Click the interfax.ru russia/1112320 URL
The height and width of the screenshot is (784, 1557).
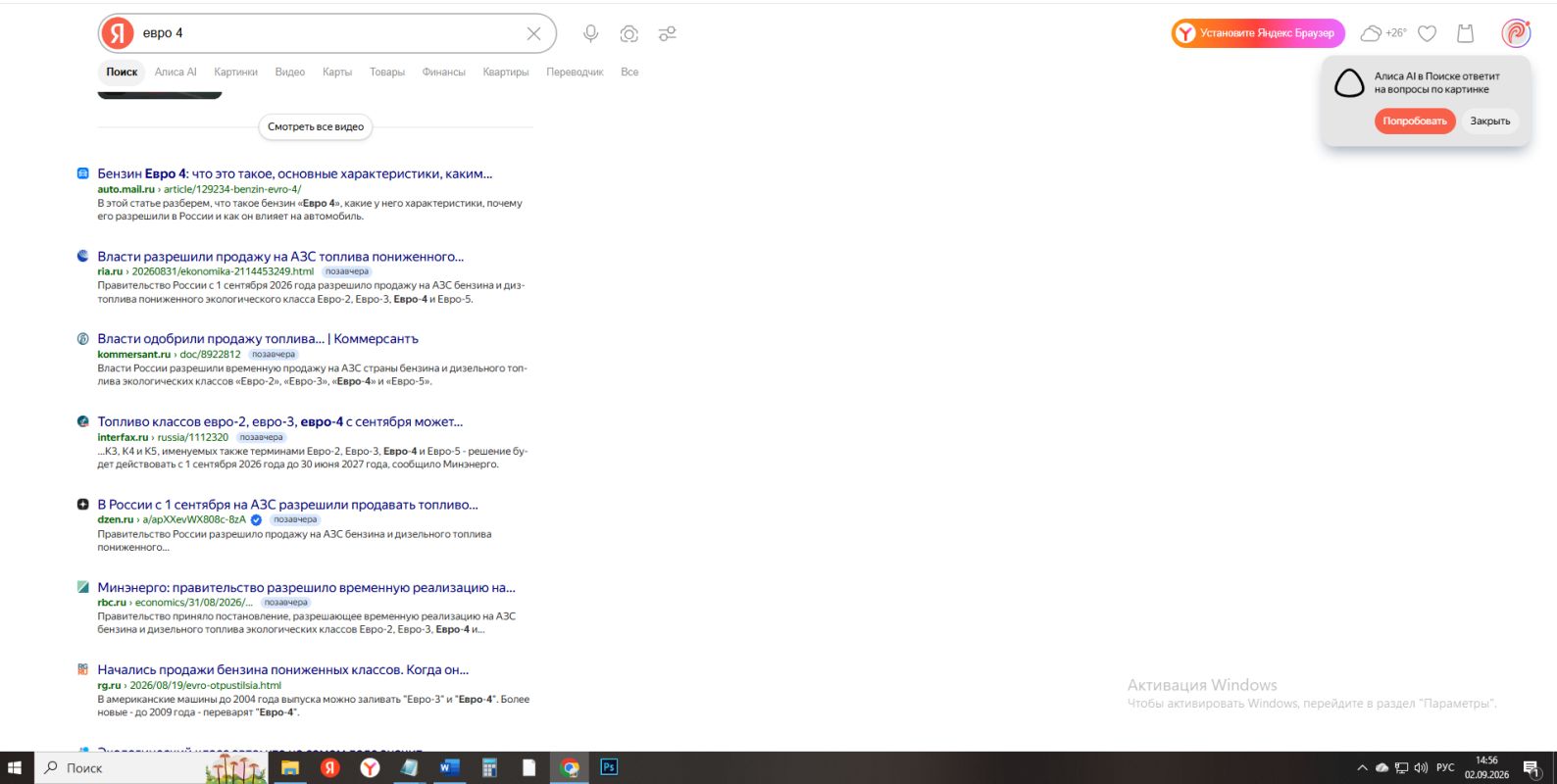pos(163,437)
